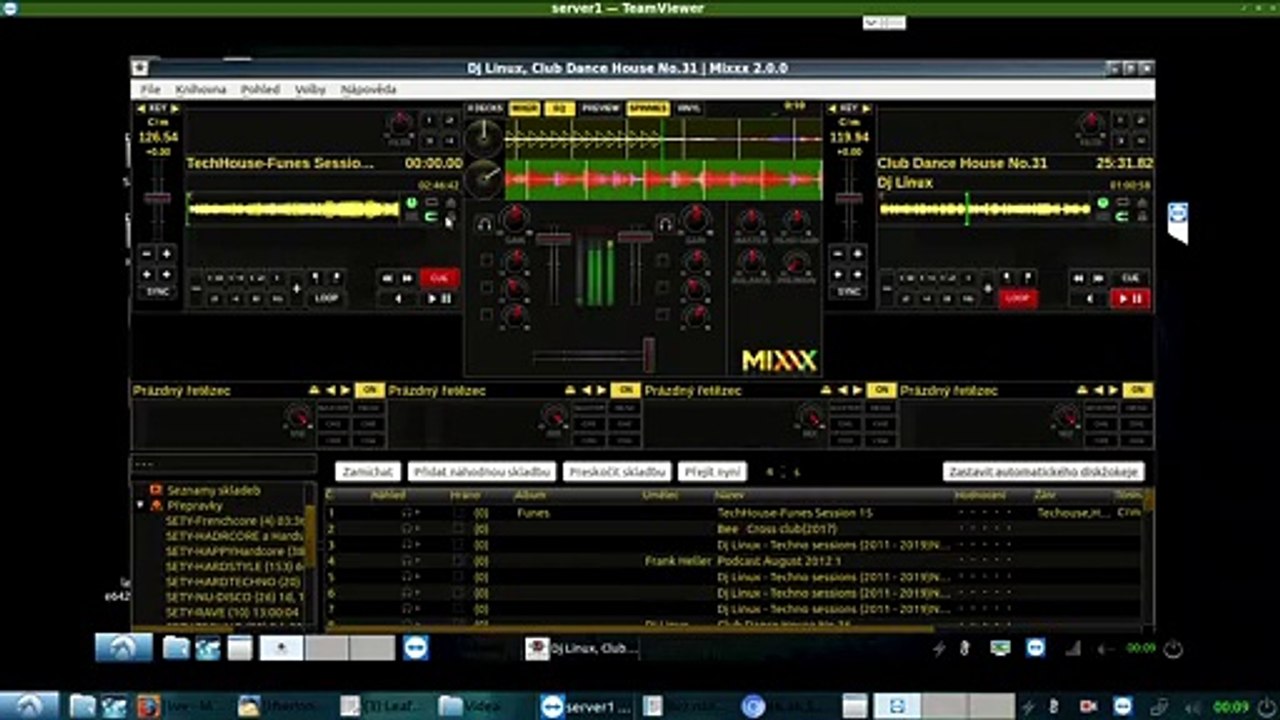This screenshot has height=720, width=1280.
Task: Toggle the EQ view button
Action: [x=559, y=108]
